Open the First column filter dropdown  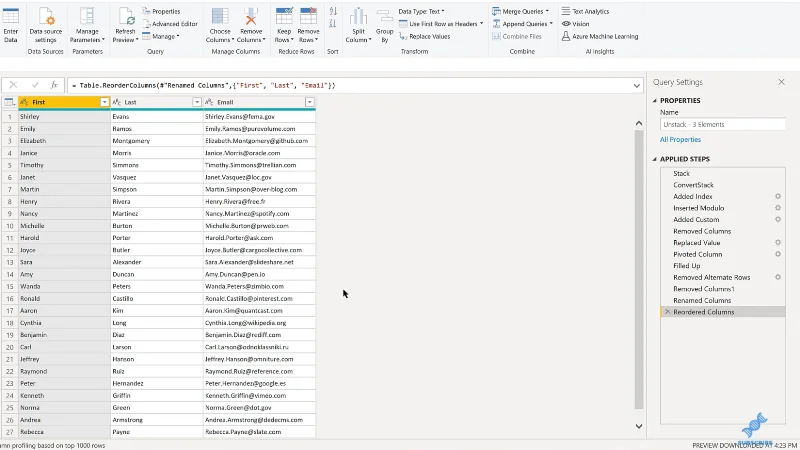coord(104,102)
